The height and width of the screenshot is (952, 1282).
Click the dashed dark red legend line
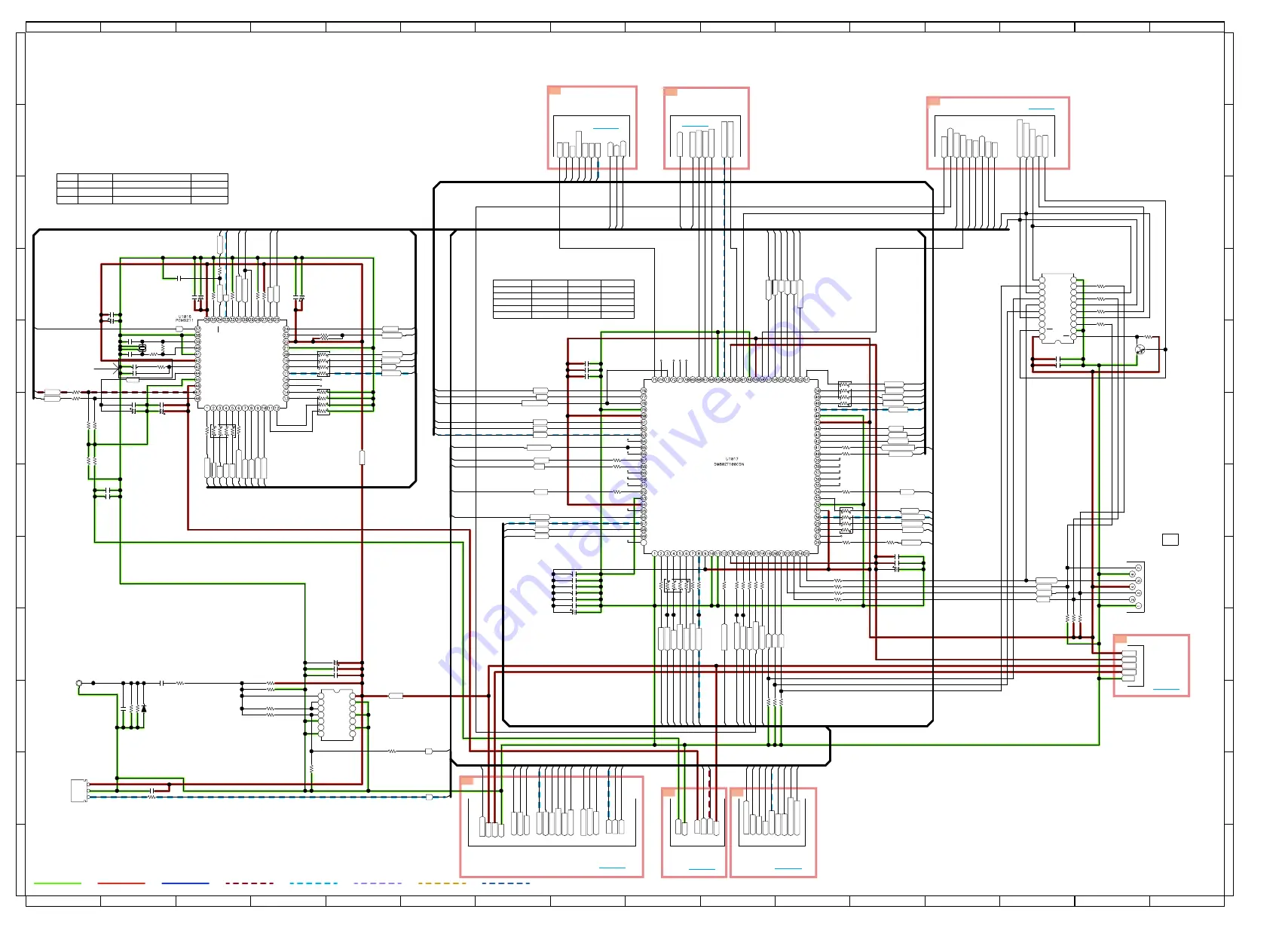[x=249, y=883]
